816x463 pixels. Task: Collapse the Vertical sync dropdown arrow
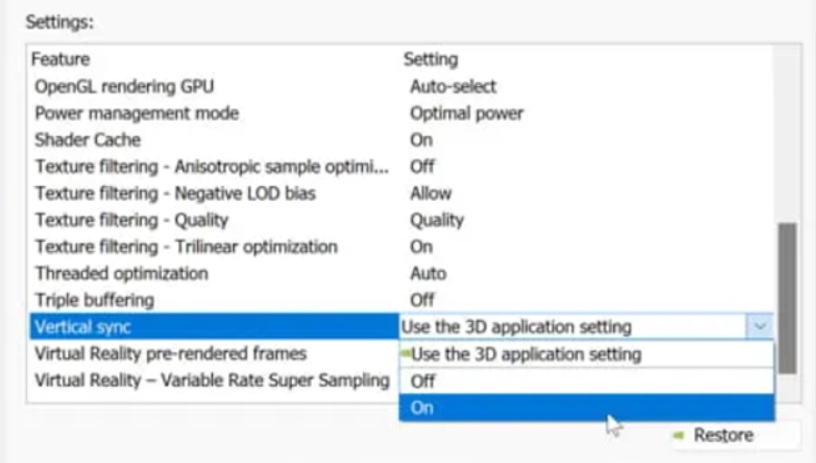[759, 326]
